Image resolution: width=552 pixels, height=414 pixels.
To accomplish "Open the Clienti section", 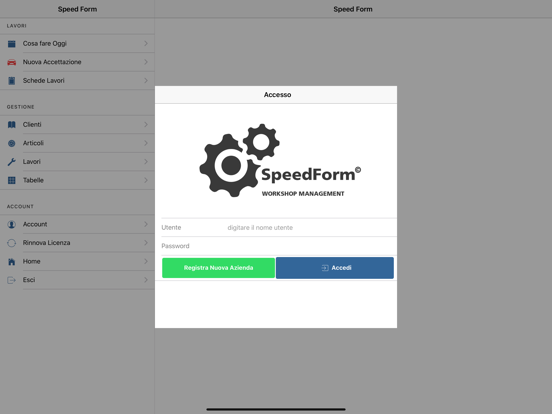I will 77,125.
